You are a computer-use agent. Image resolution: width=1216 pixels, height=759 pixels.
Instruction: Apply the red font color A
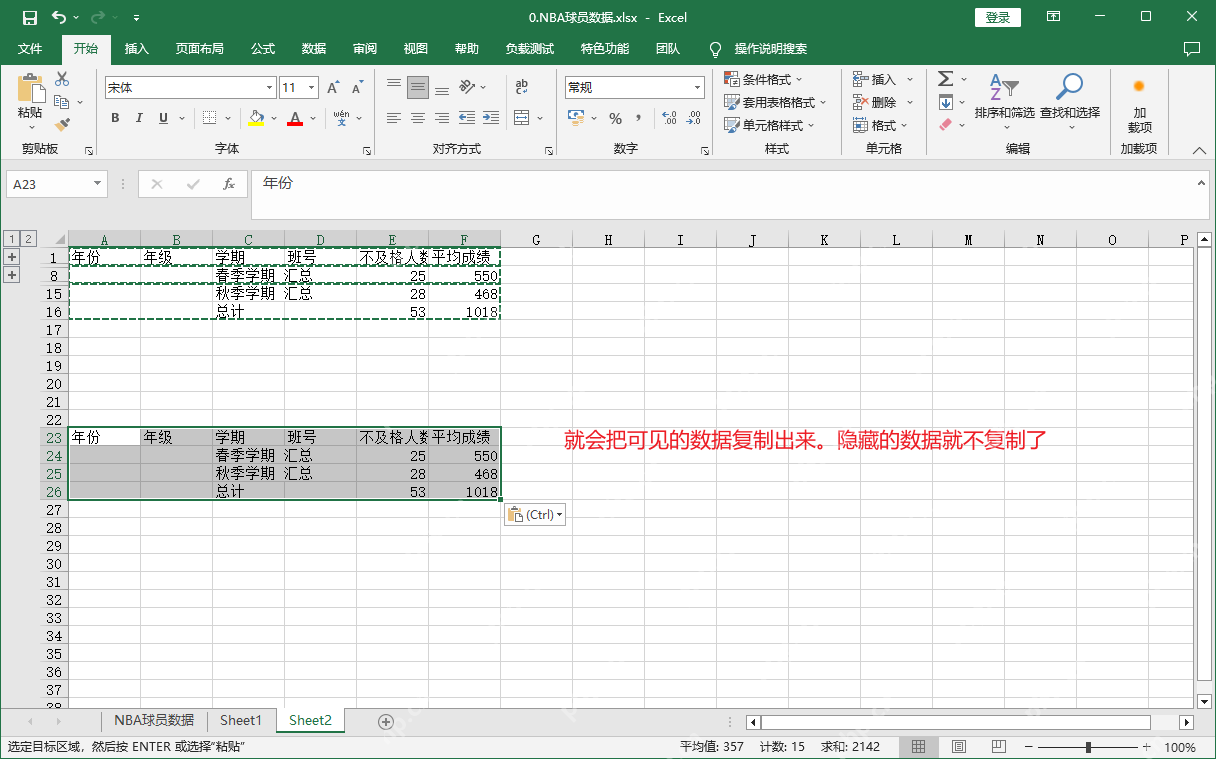point(295,118)
